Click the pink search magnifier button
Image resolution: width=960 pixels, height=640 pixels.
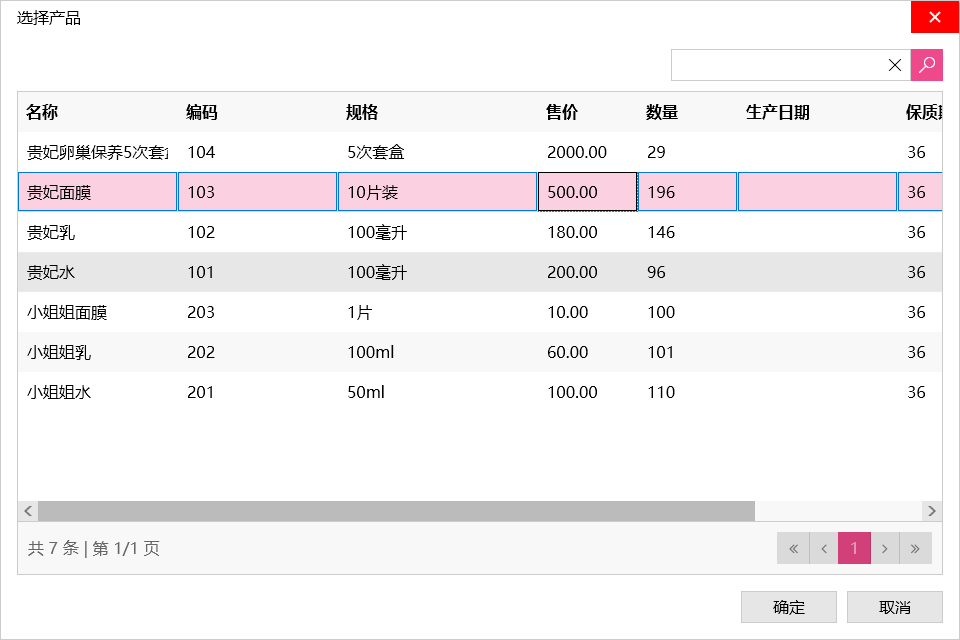[x=927, y=65]
